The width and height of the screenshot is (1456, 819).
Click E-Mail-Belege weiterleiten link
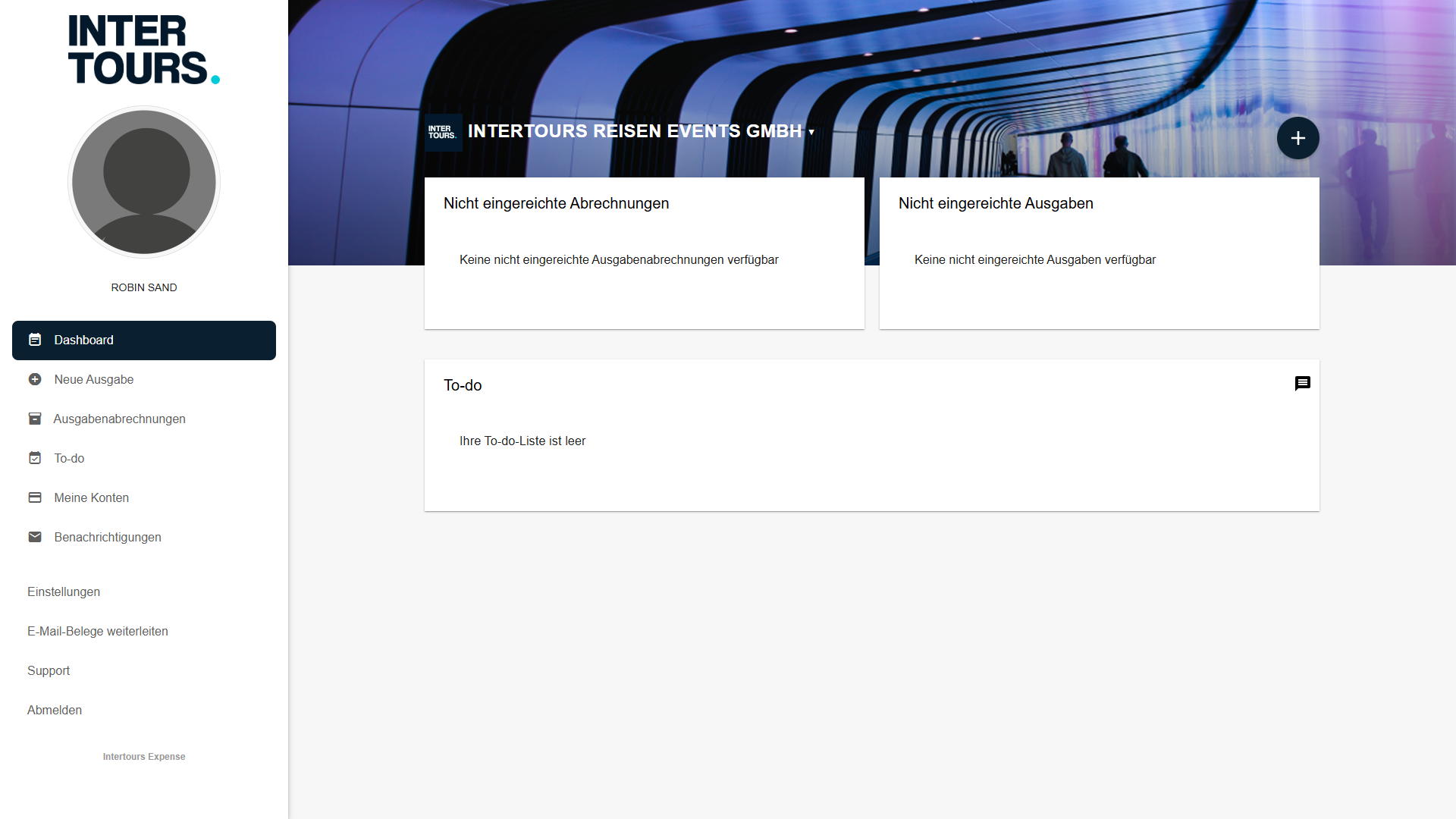98,631
